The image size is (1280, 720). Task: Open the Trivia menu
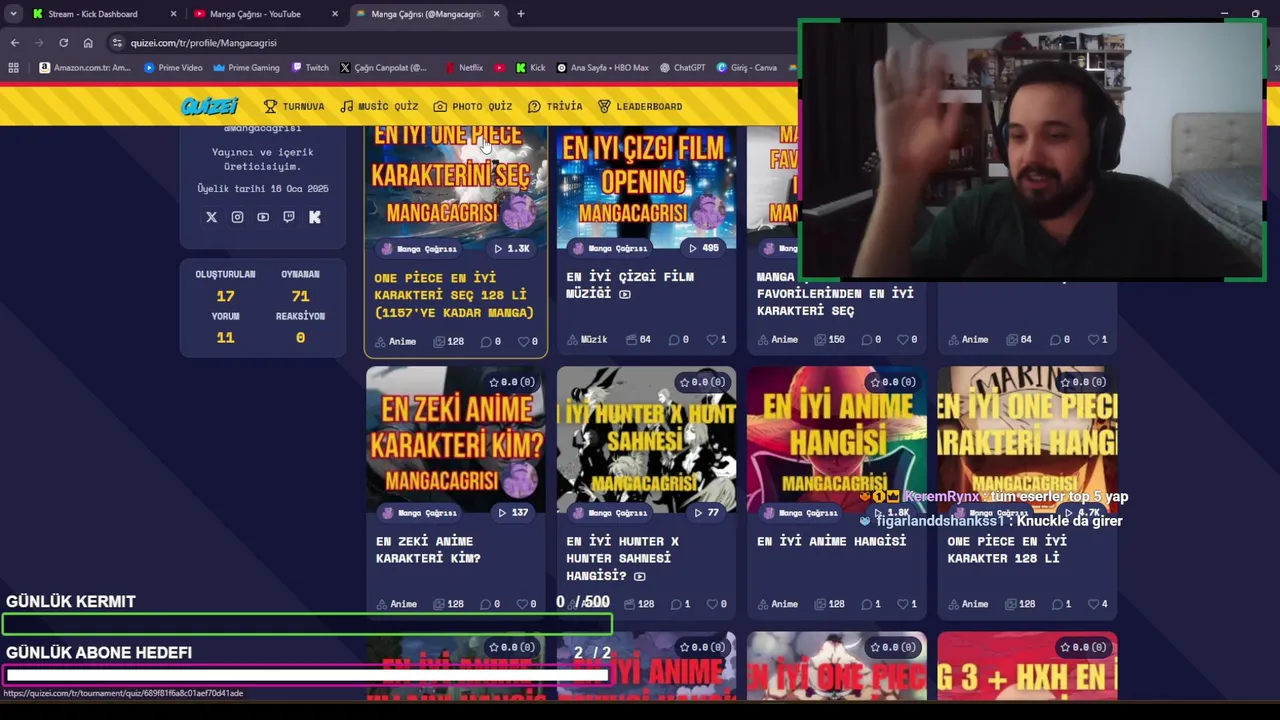[x=555, y=106]
